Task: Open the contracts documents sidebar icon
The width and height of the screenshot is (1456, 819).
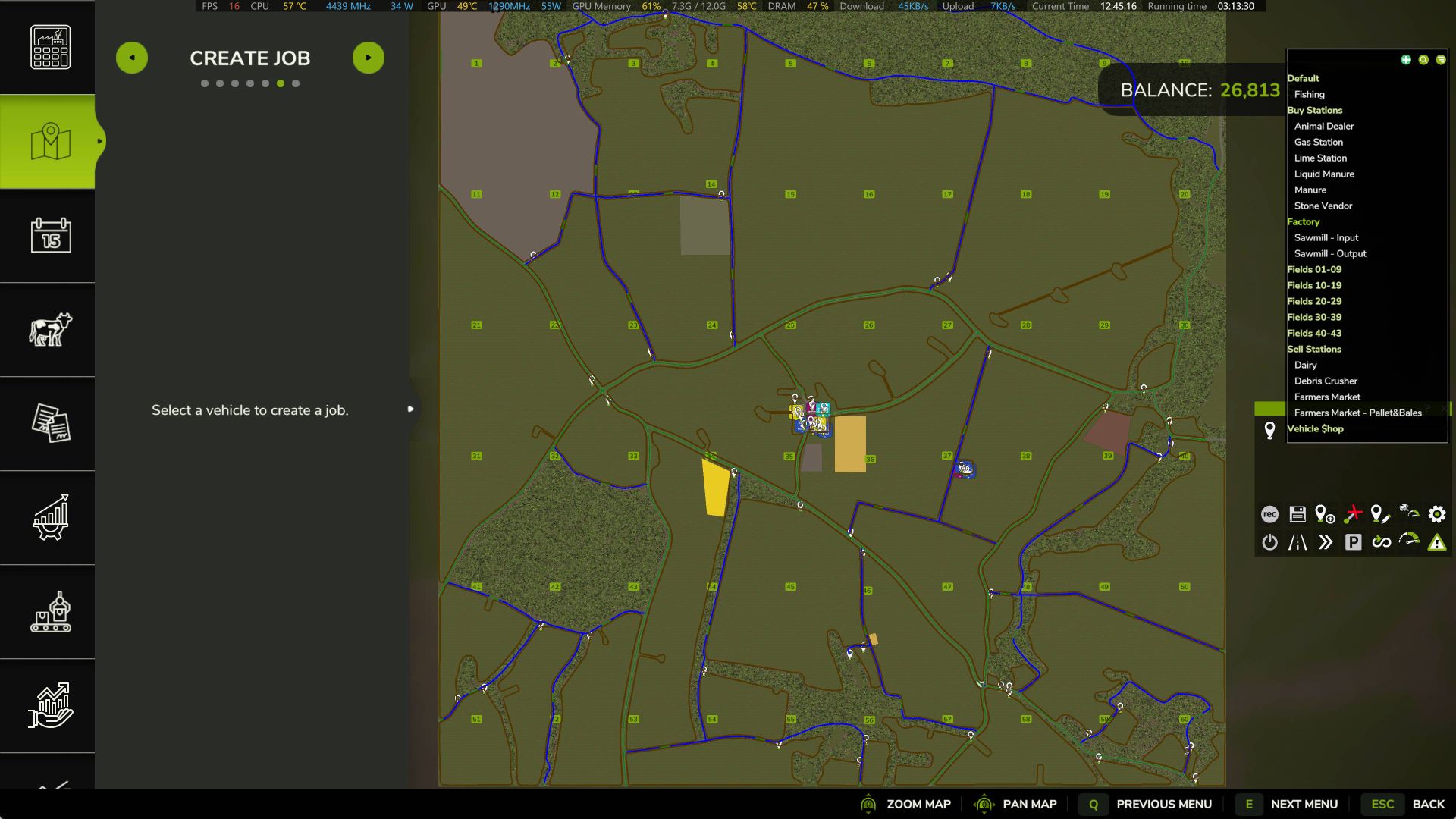Action: click(x=50, y=423)
